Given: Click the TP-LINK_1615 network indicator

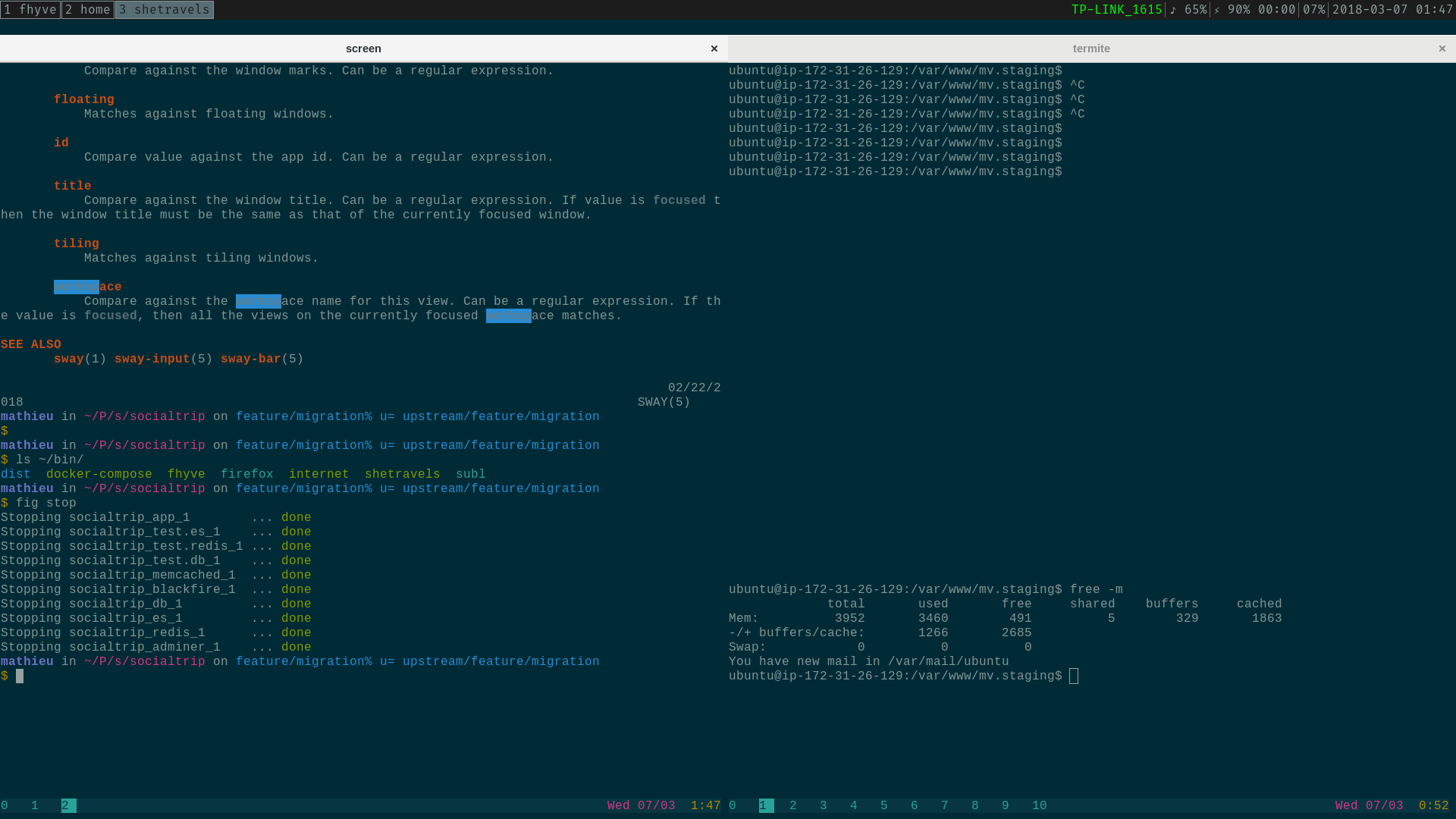Looking at the screenshot, I should (1116, 10).
